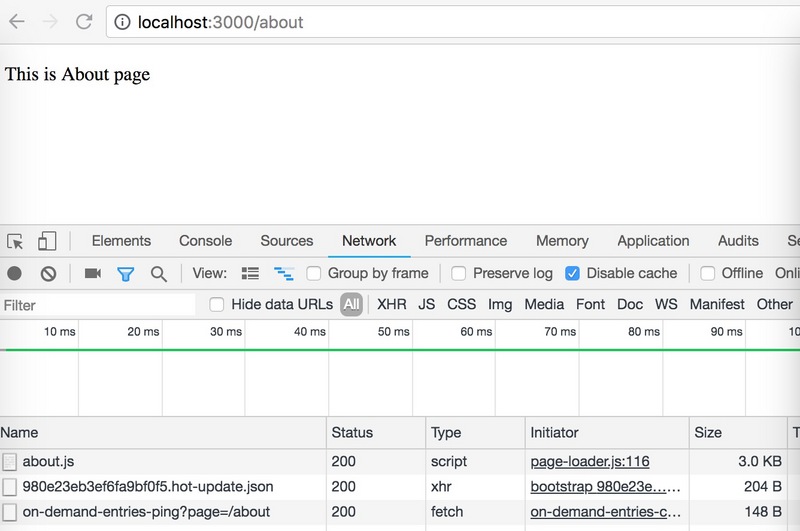Clear the network log
The width and height of the screenshot is (800, 531).
pos(48,273)
